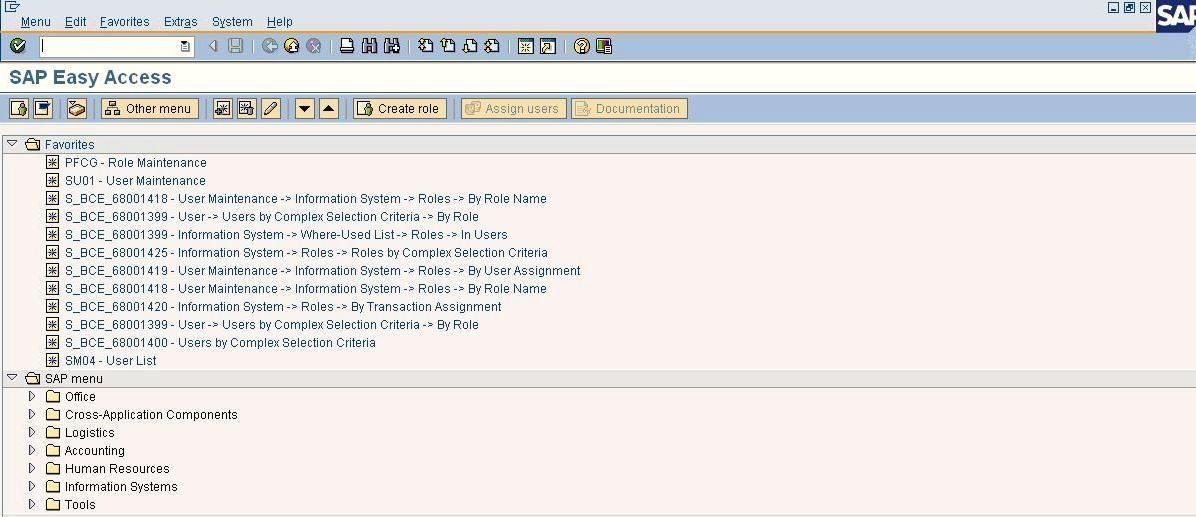This screenshot has height=517, width=1196.
Task: Select S_BCE_68001420 By Transaction Assignment favorite
Action: (283, 307)
